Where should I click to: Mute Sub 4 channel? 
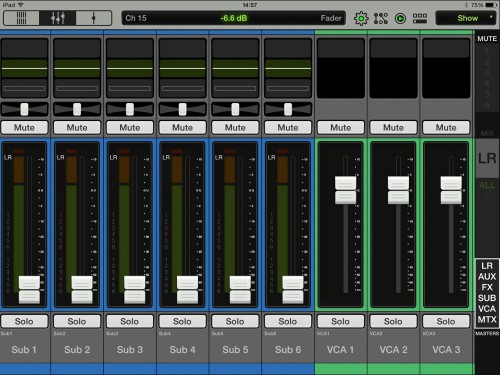182,128
